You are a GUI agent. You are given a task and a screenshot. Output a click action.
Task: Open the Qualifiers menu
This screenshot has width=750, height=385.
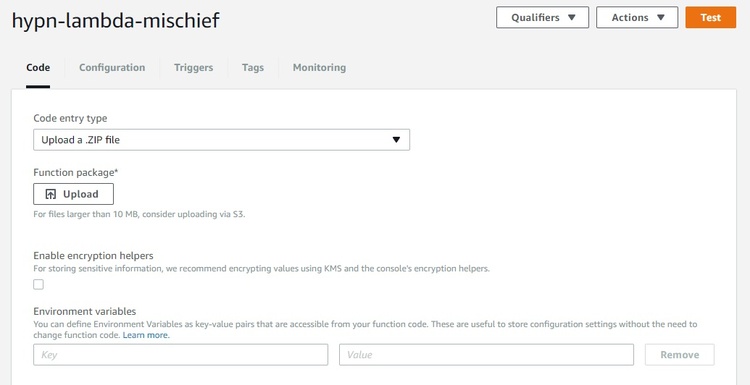point(542,18)
